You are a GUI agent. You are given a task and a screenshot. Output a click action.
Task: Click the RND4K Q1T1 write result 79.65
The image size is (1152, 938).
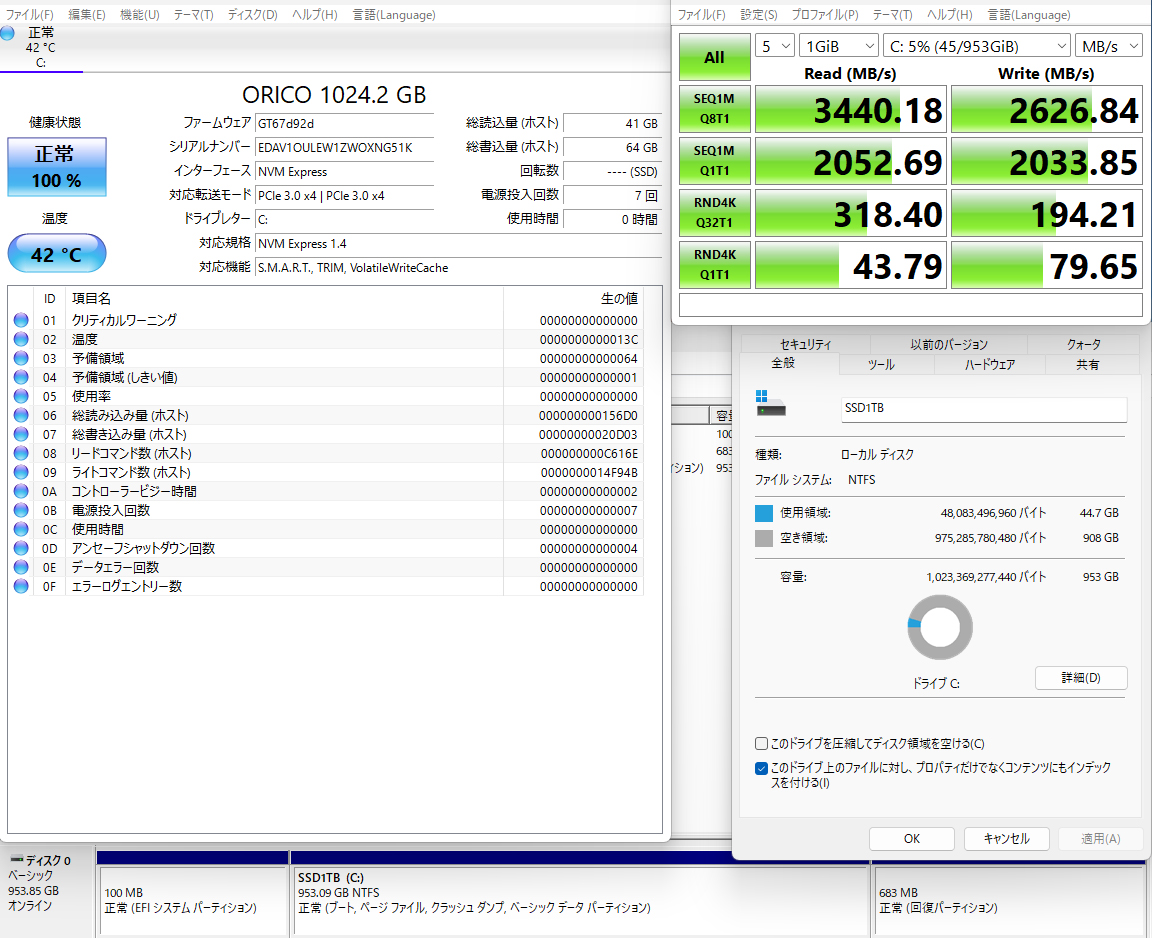pyautogui.click(x=1047, y=266)
